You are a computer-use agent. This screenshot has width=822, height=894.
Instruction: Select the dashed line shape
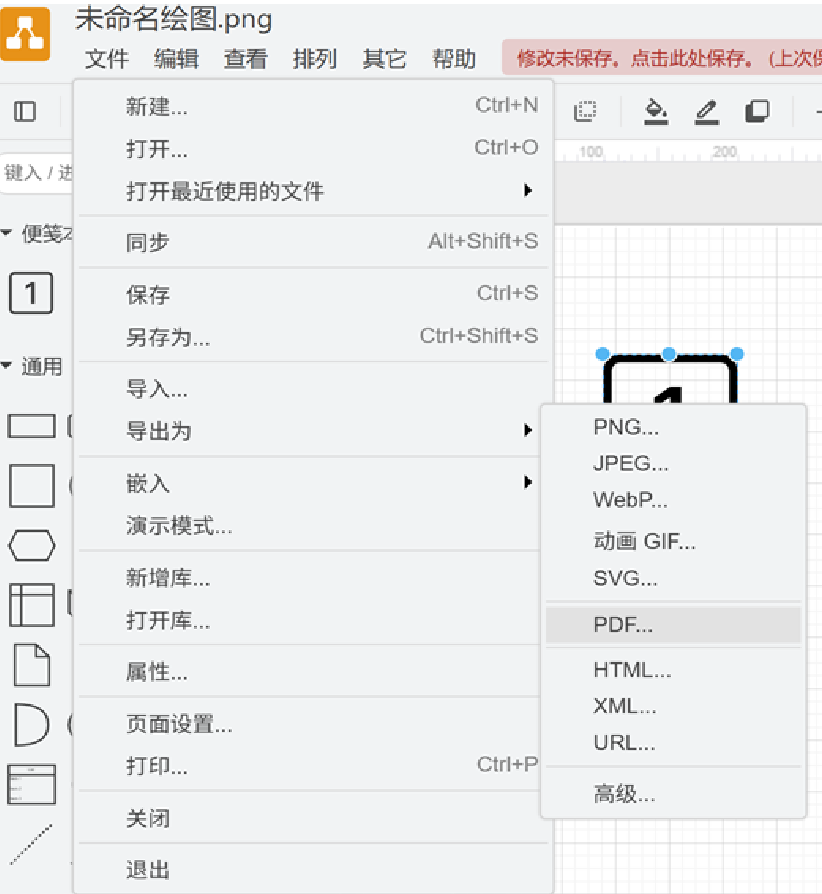click(x=31, y=844)
